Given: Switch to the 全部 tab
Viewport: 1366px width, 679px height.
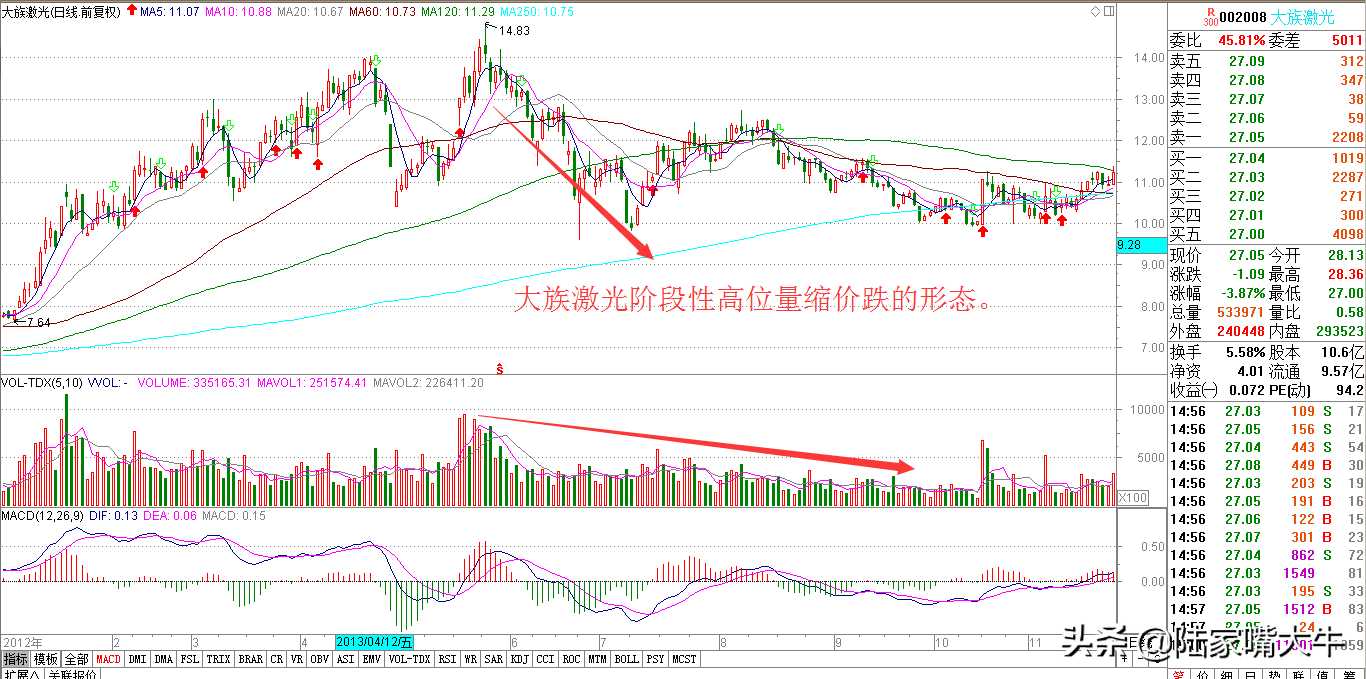Looking at the screenshot, I should coord(77,659).
